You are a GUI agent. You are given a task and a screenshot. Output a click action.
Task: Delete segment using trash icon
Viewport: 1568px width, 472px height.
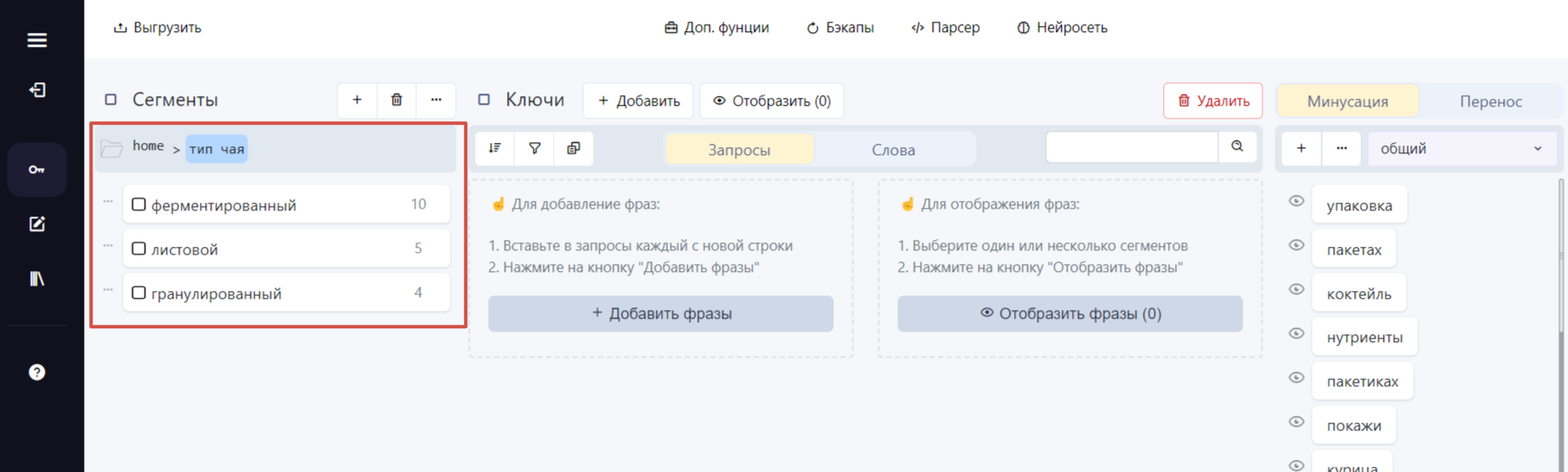click(x=396, y=100)
